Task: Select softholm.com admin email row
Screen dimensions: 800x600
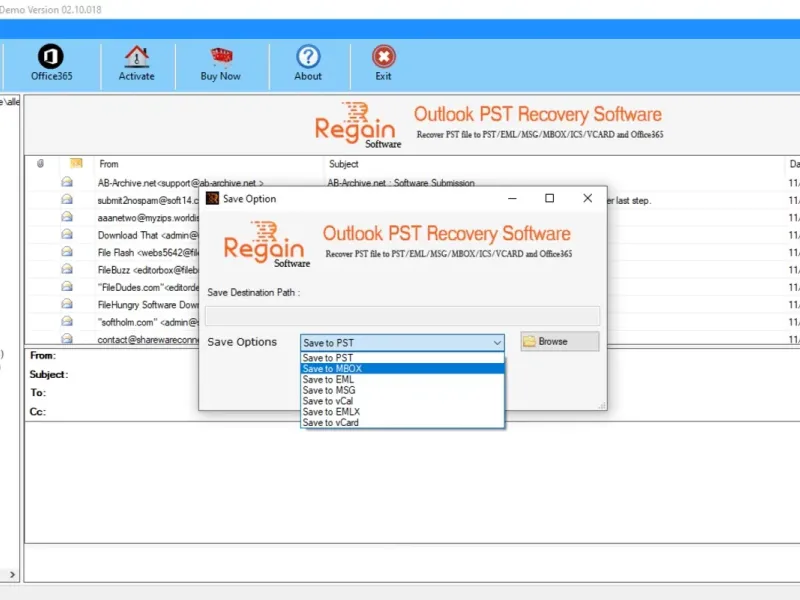Action: click(148, 322)
